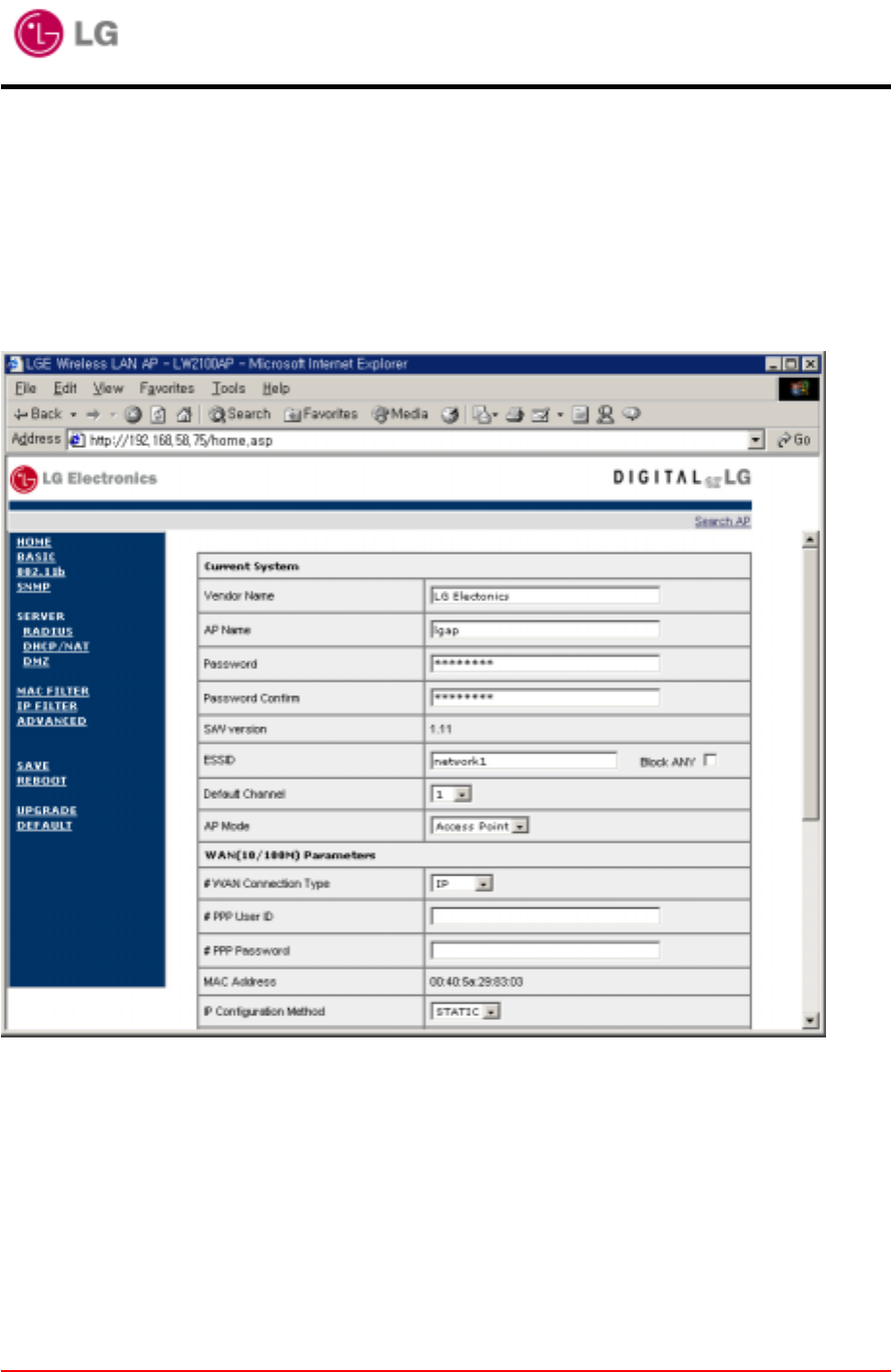This screenshot has height=1372, width=891.
Task: Open the BASIC sidebar link
Action: 36,557
